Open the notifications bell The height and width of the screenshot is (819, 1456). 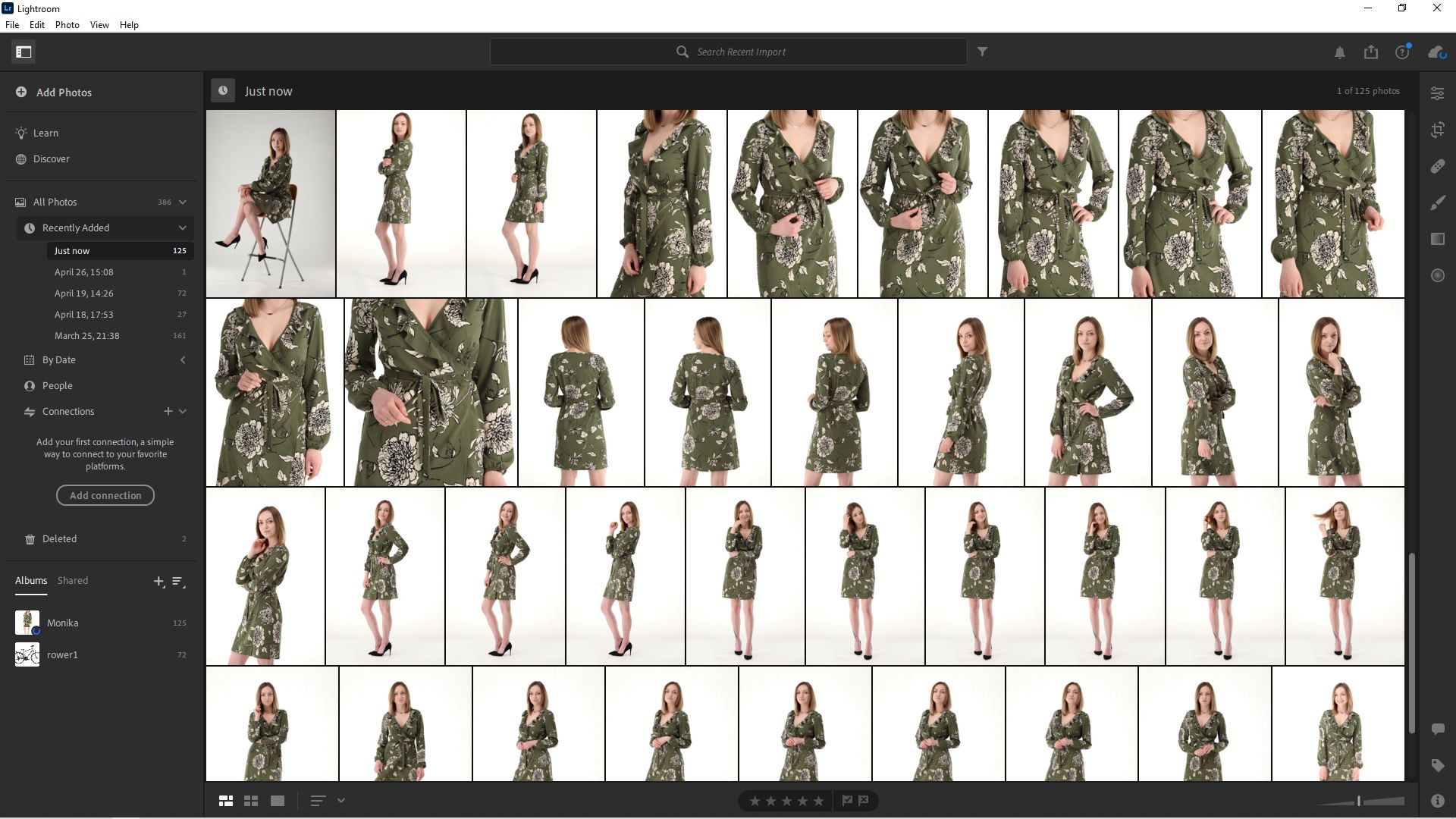(1339, 52)
